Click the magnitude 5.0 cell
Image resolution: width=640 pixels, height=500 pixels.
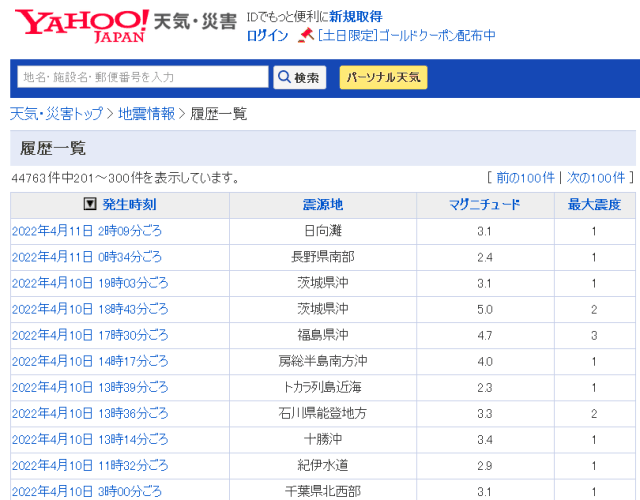pos(485,310)
